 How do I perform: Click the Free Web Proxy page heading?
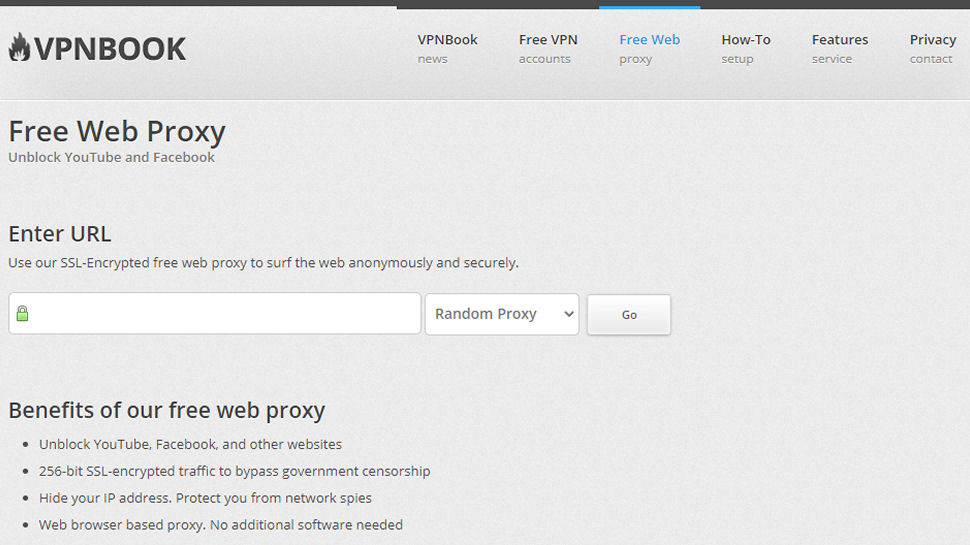(117, 131)
